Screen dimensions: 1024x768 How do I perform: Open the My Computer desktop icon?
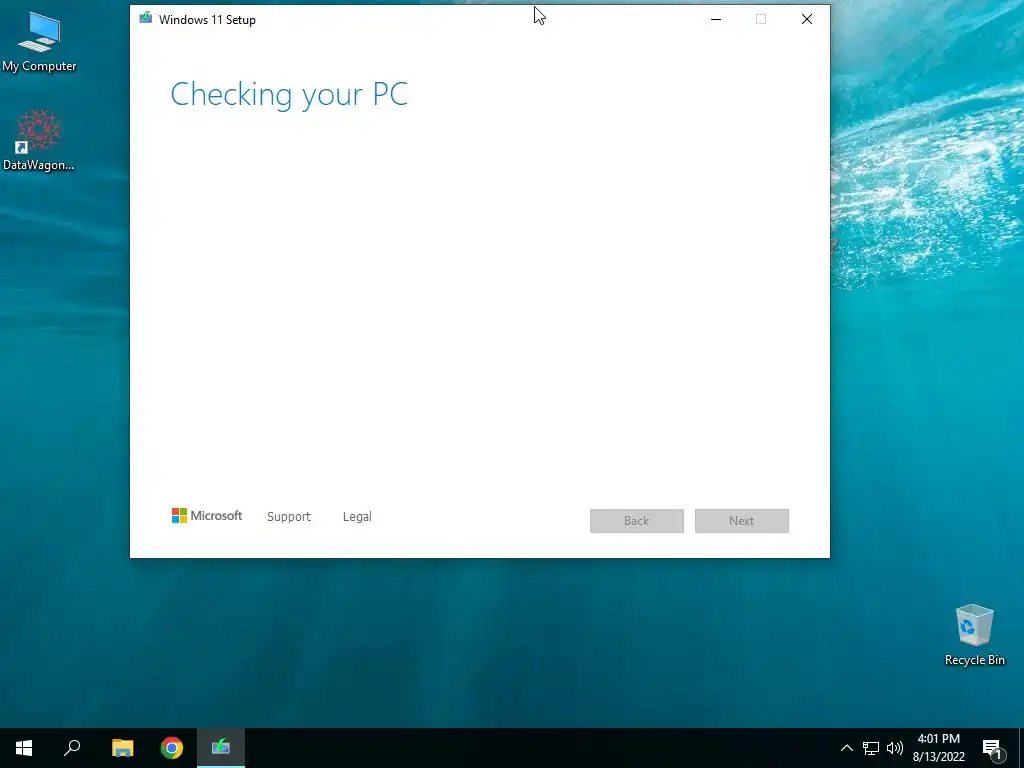pyautogui.click(x=39, y=42)
